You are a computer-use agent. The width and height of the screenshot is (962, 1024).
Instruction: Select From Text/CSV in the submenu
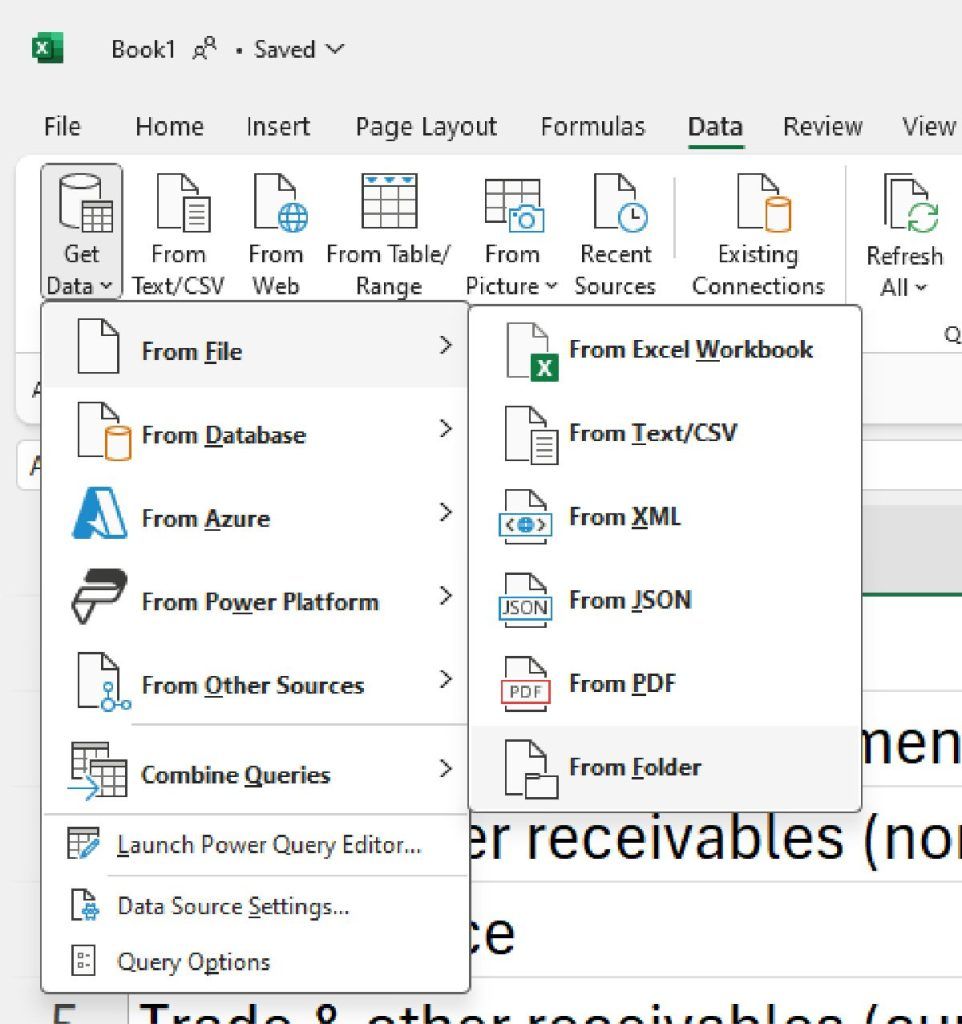(x=665, y=434)
